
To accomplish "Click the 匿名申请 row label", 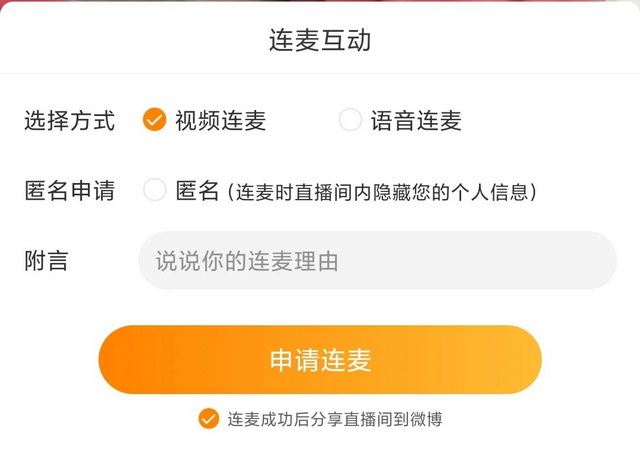I will point(70,191).
